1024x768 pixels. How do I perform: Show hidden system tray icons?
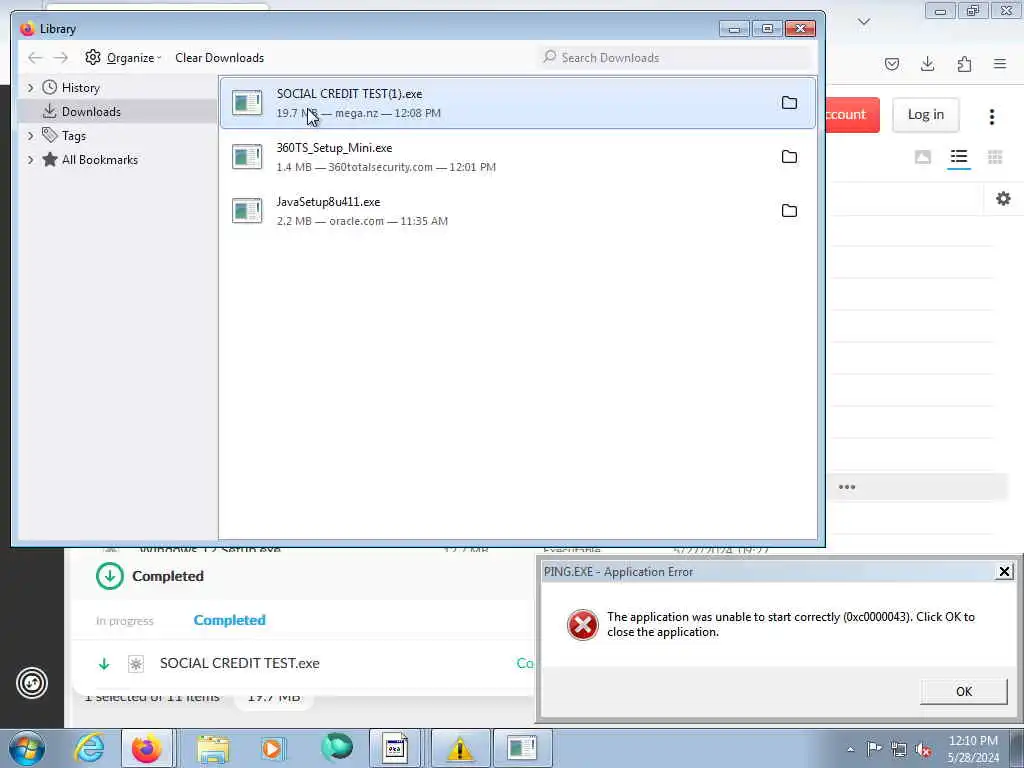coord(850,749)
